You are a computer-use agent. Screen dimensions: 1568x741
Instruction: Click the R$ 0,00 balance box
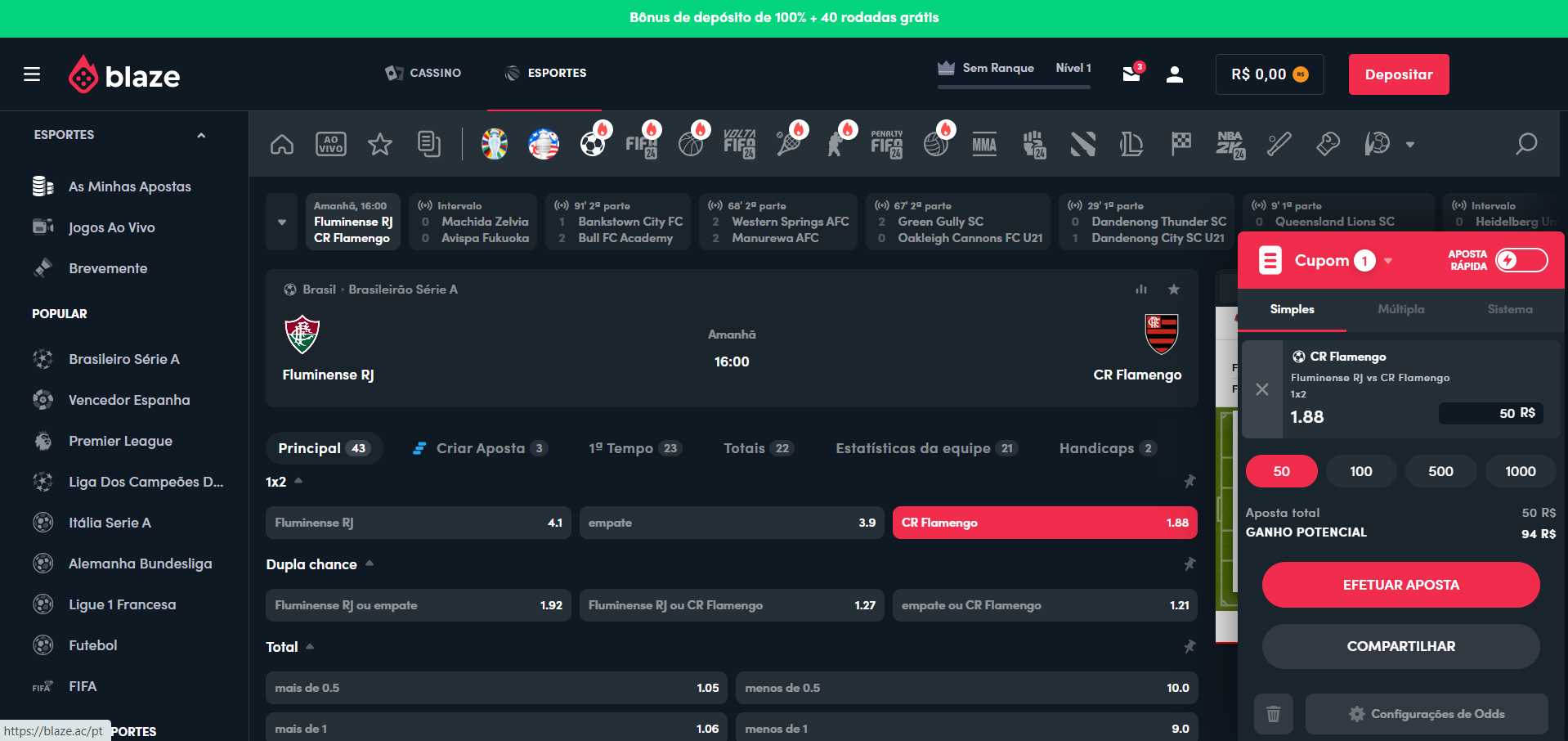coord(1270,74)
